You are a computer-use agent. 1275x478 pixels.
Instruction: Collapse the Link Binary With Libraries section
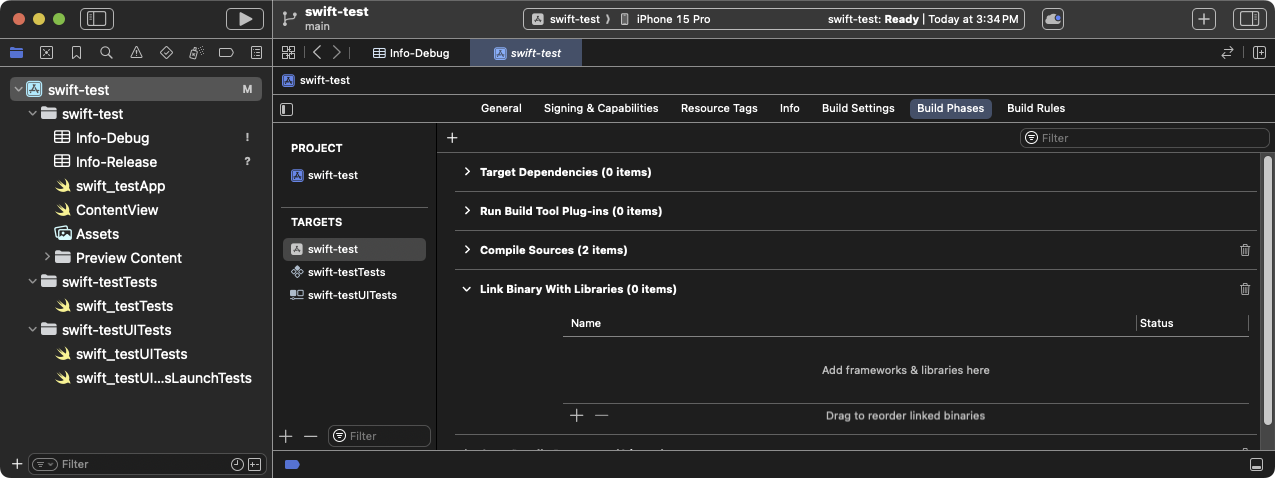(466, 289)
